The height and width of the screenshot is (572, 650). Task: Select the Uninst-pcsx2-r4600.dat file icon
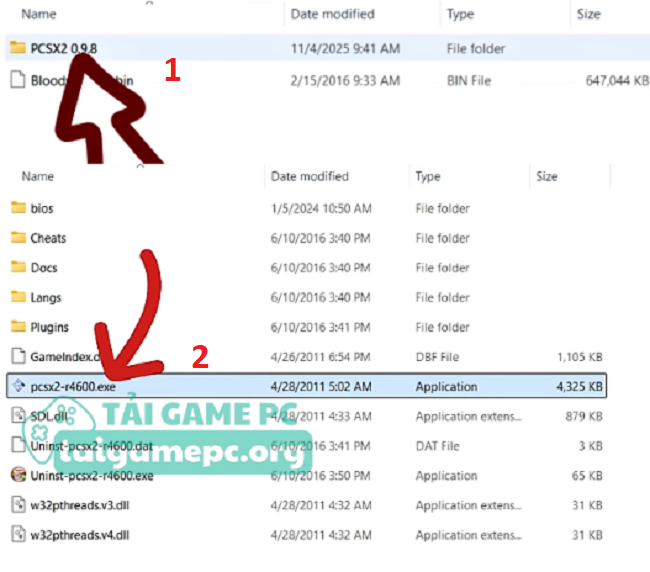click(18, 445)
